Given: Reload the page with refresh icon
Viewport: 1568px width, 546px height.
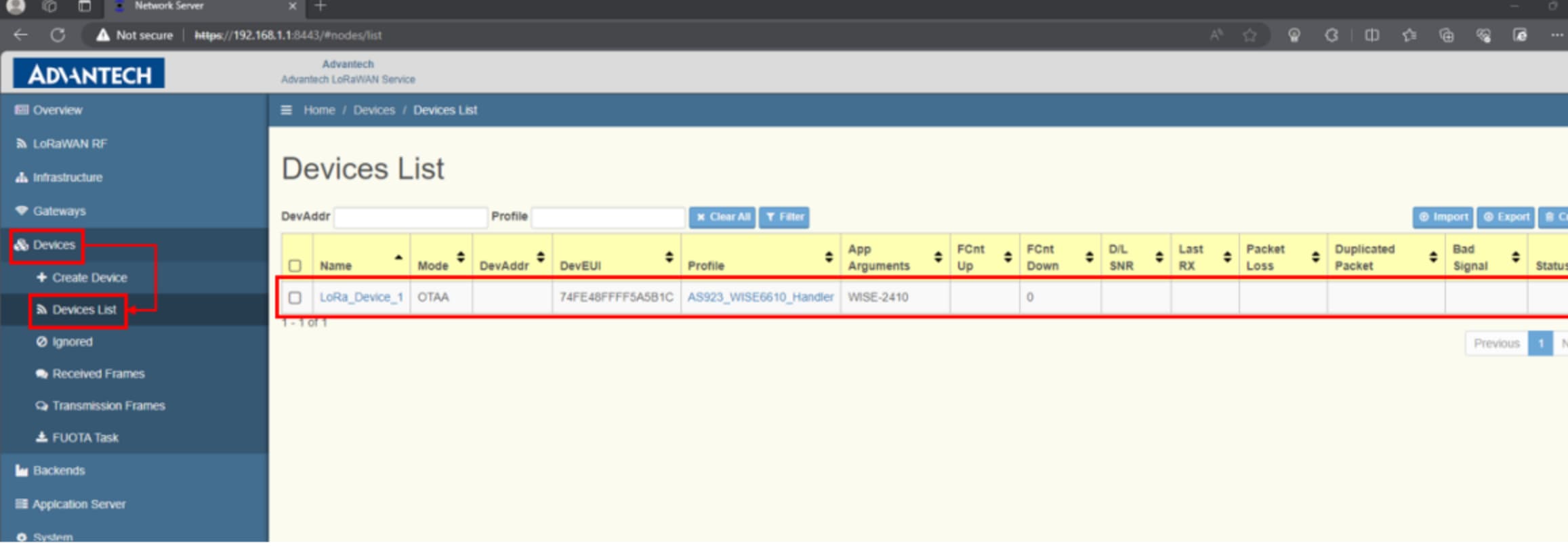Looking at the screenshot, I should 58,35.
